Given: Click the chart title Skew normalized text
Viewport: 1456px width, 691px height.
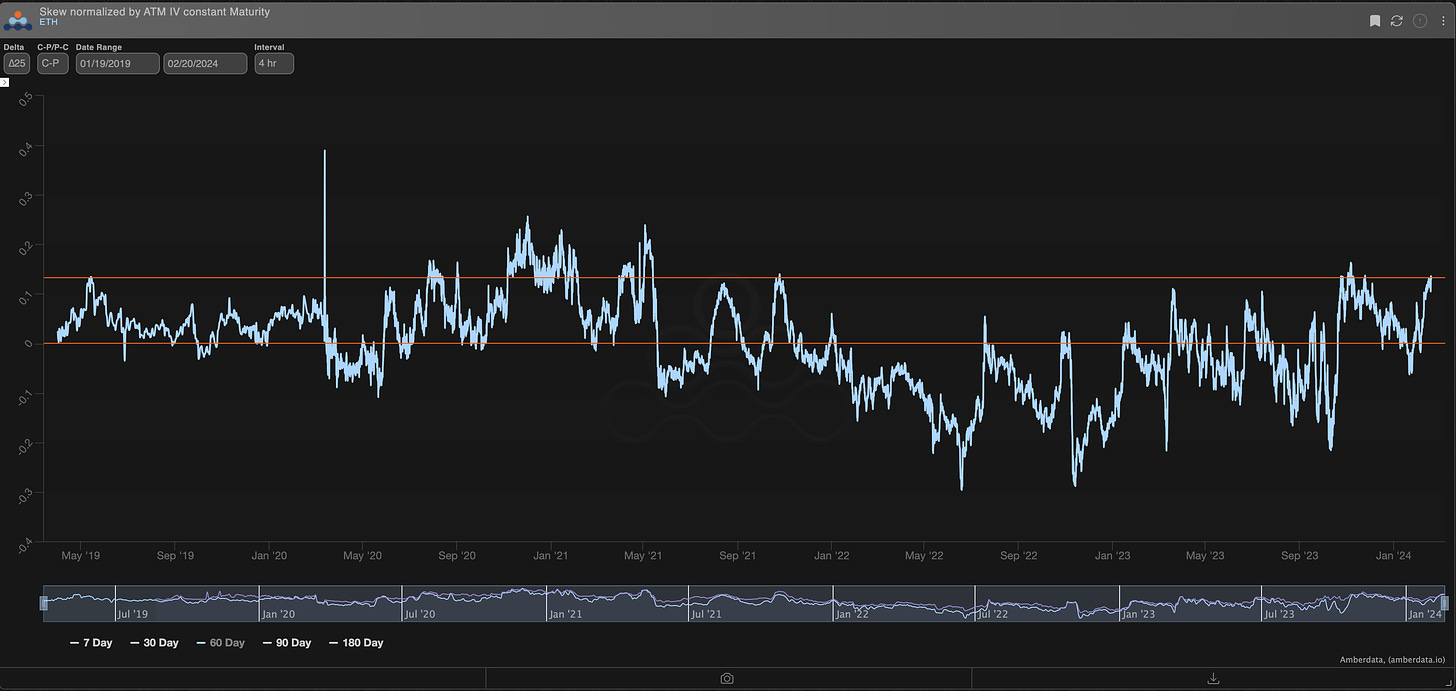Looking at the screenshot, I should coord(155,11).
